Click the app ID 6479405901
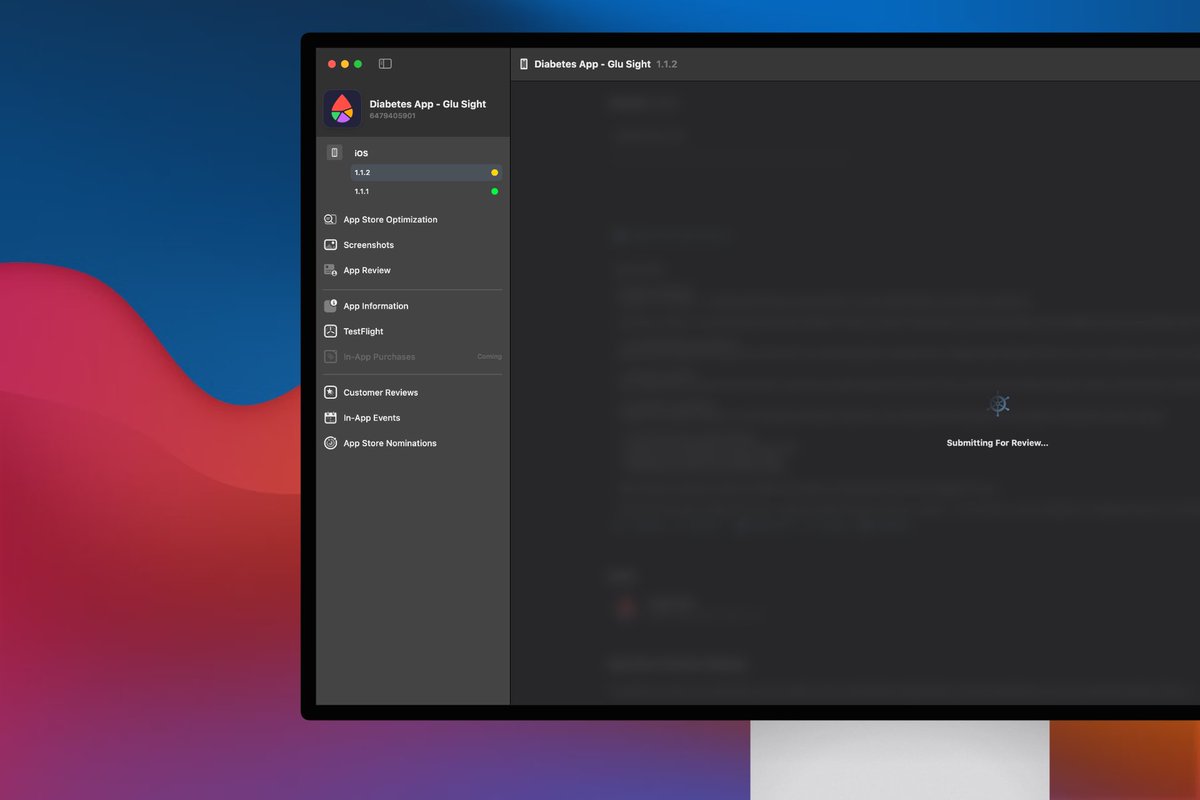This screenshot has height=800, width=1200. [x=392, y=116]
